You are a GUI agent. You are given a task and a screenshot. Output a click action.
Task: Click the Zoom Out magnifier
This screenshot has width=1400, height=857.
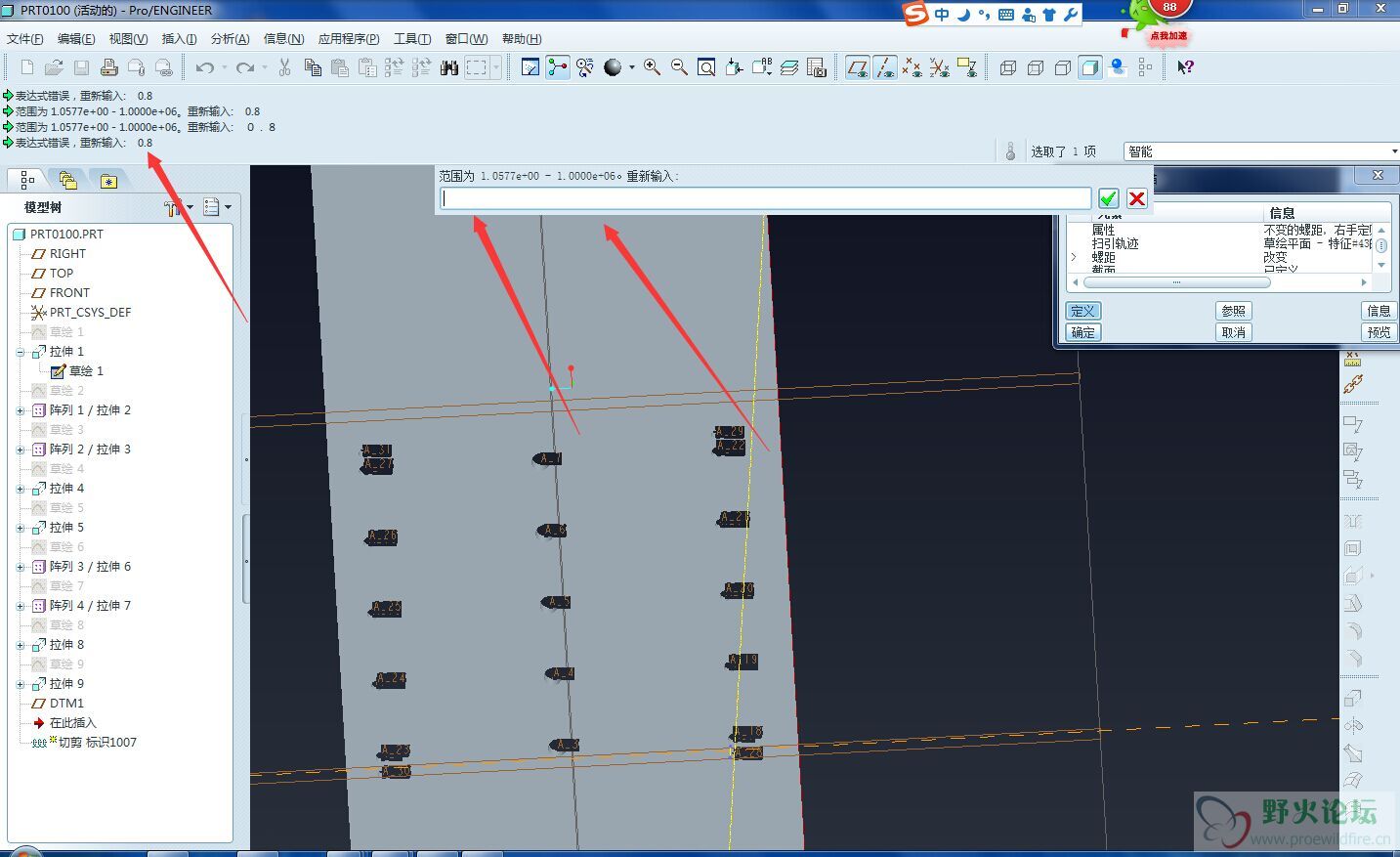click(679, 67)
